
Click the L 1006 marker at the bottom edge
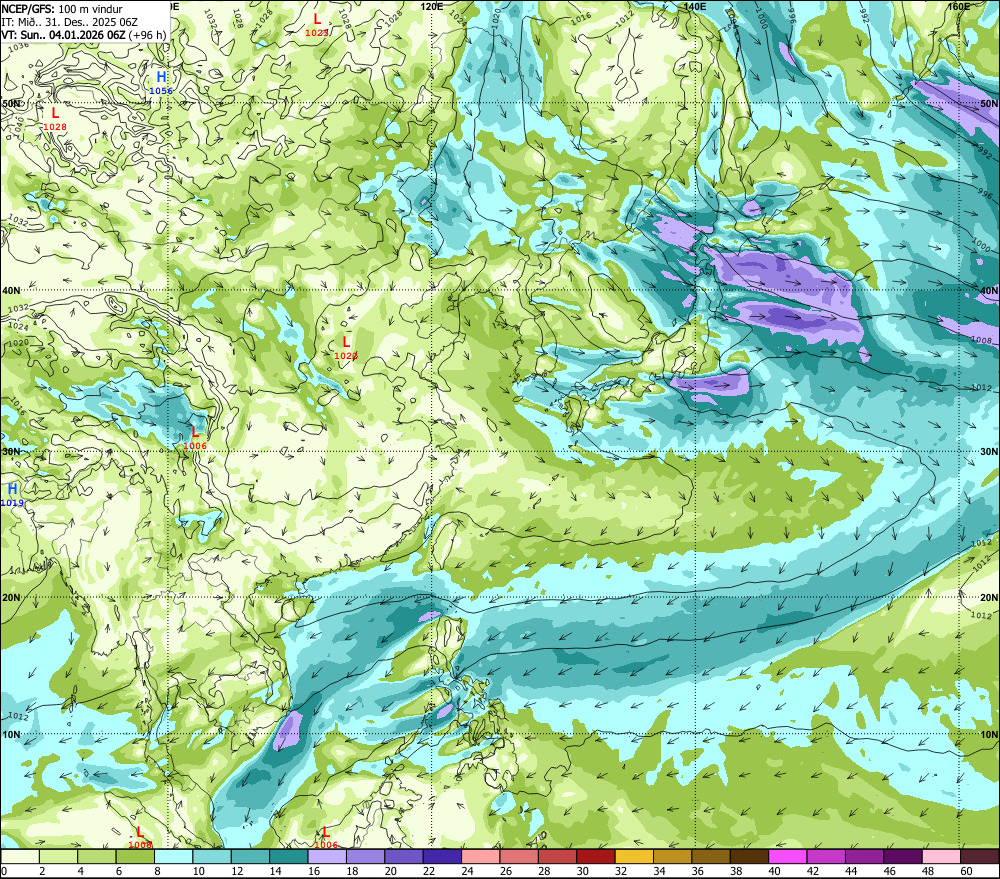click(326, 838)
